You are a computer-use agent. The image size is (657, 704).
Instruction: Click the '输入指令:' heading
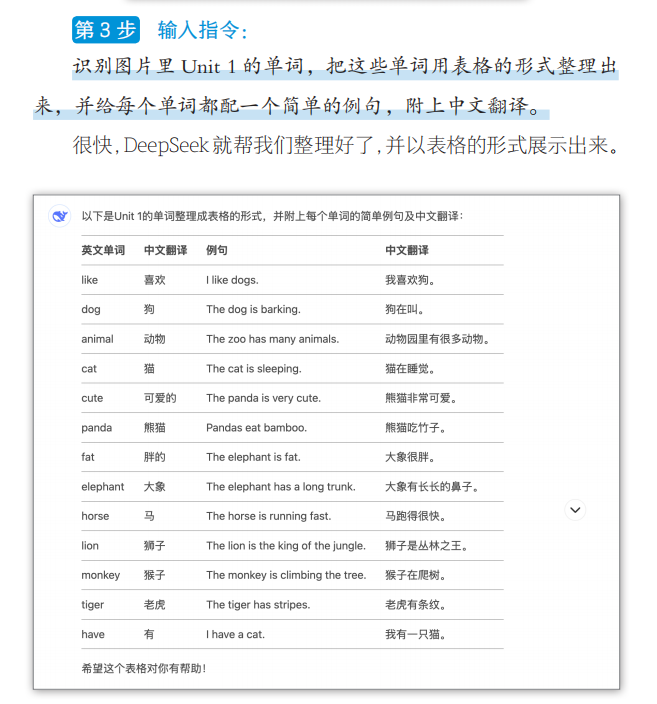(x=202, y=31)
